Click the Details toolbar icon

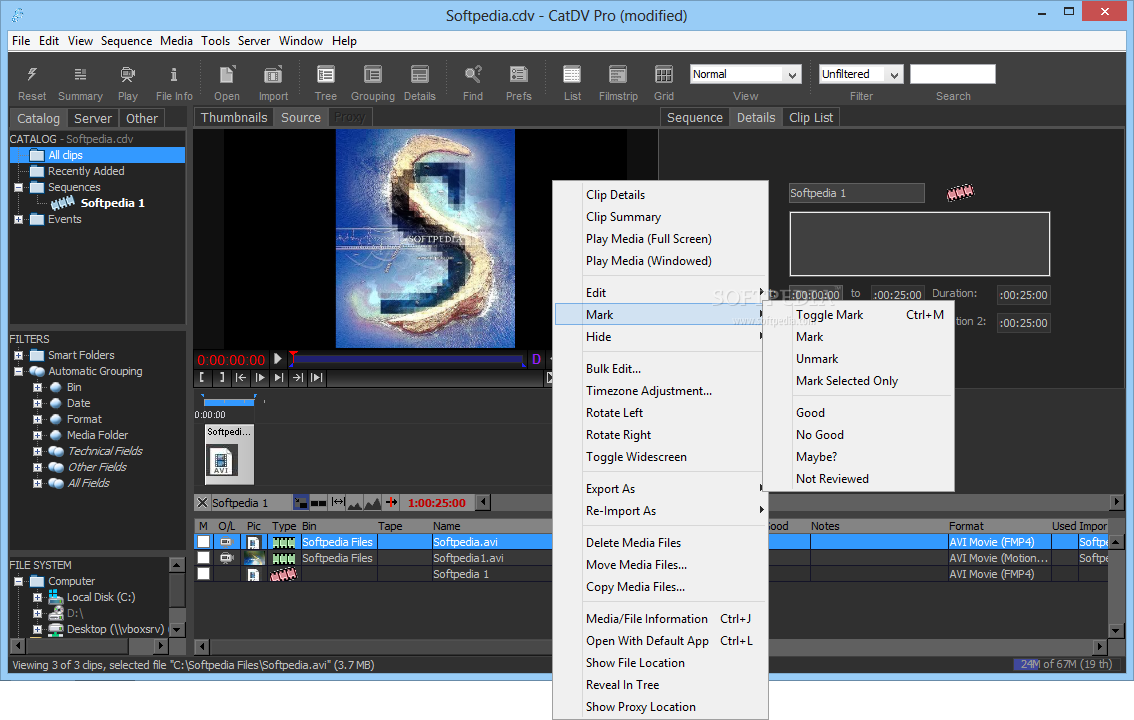[x=419, y=74]
